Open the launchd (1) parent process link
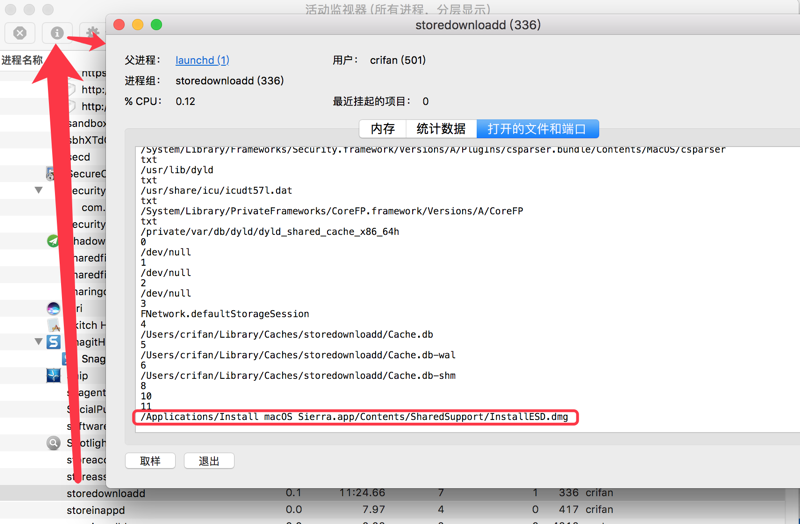Image resolution: width=800 pixels, height=524 pixels. pos(202,60)
